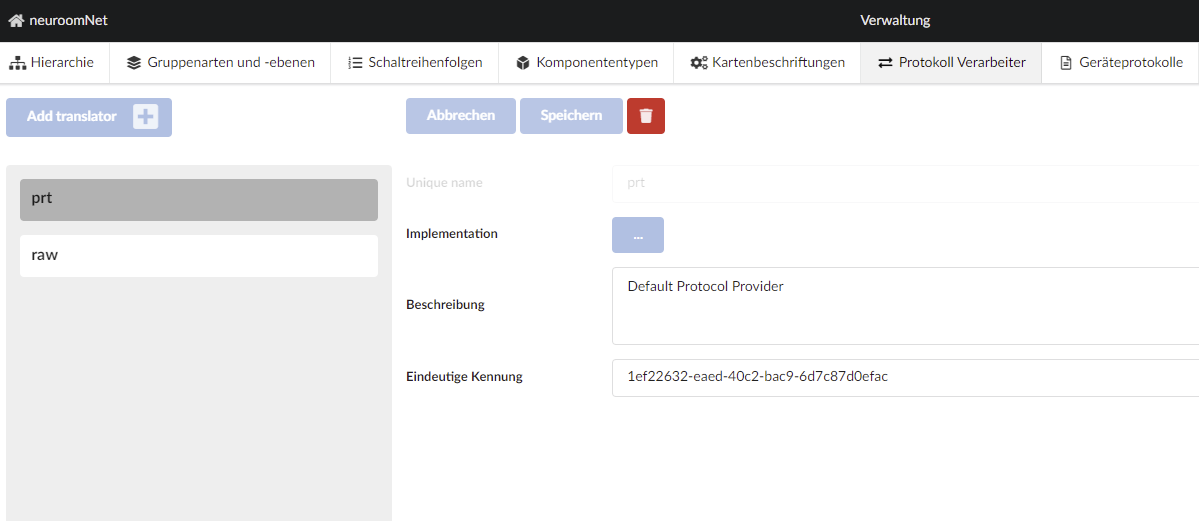Open the Schaltreihenfolgen tab
Image resolution: width=1199 pixels, height=521 pixels.
coord(414,63)
